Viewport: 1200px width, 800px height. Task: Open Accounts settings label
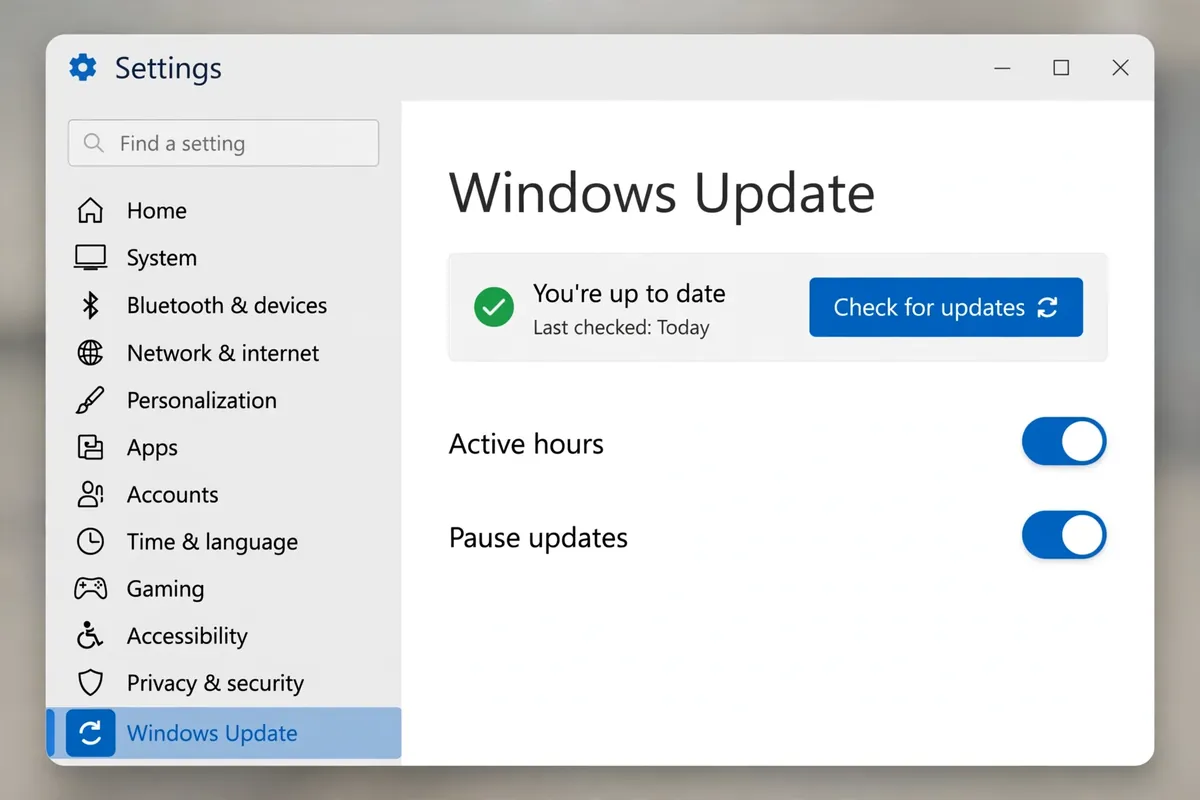pos(172,494)
